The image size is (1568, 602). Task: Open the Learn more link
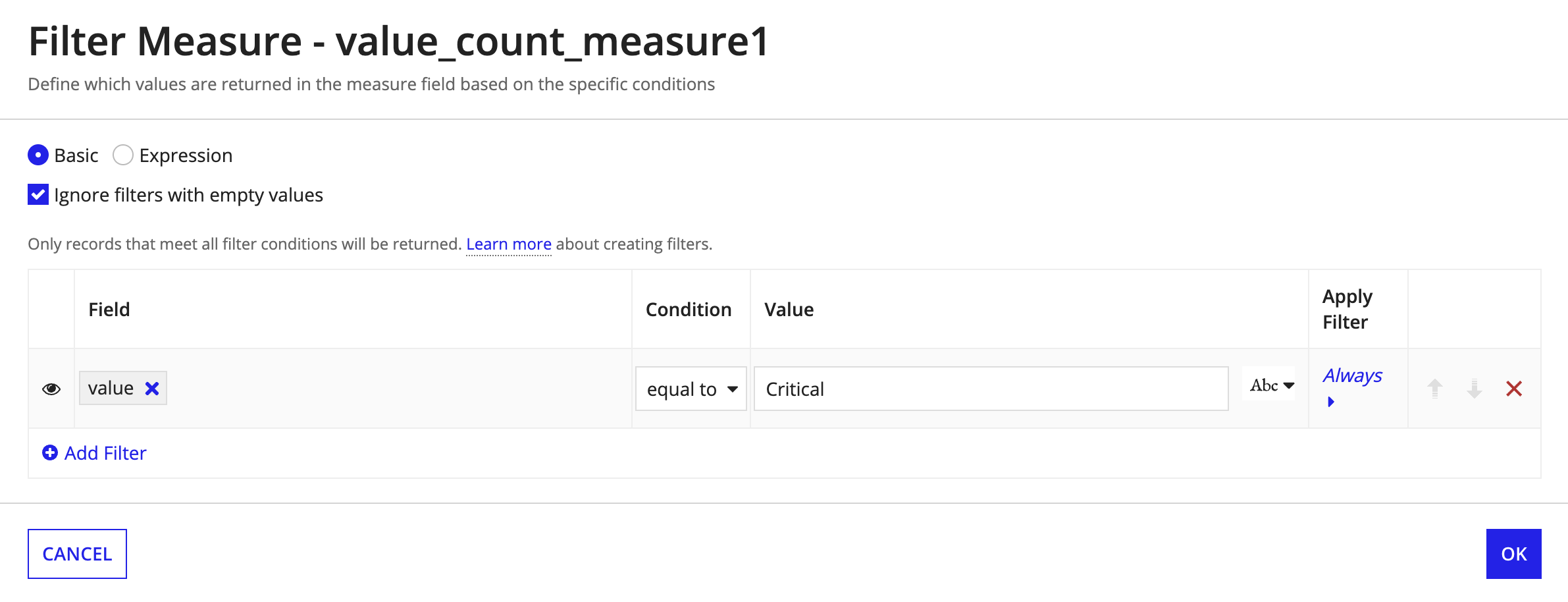[509, 244]
